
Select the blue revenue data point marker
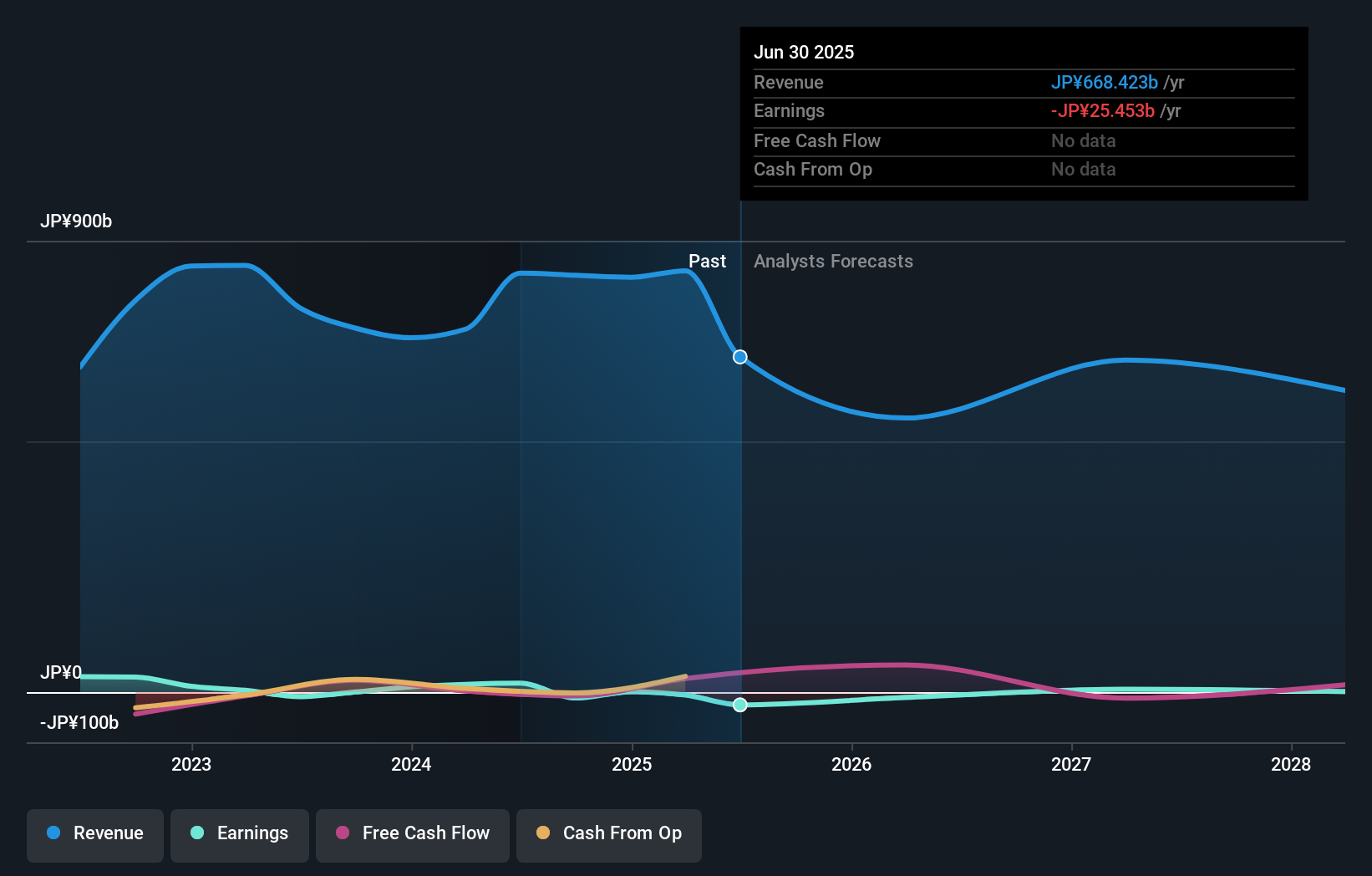coord(739,357)
